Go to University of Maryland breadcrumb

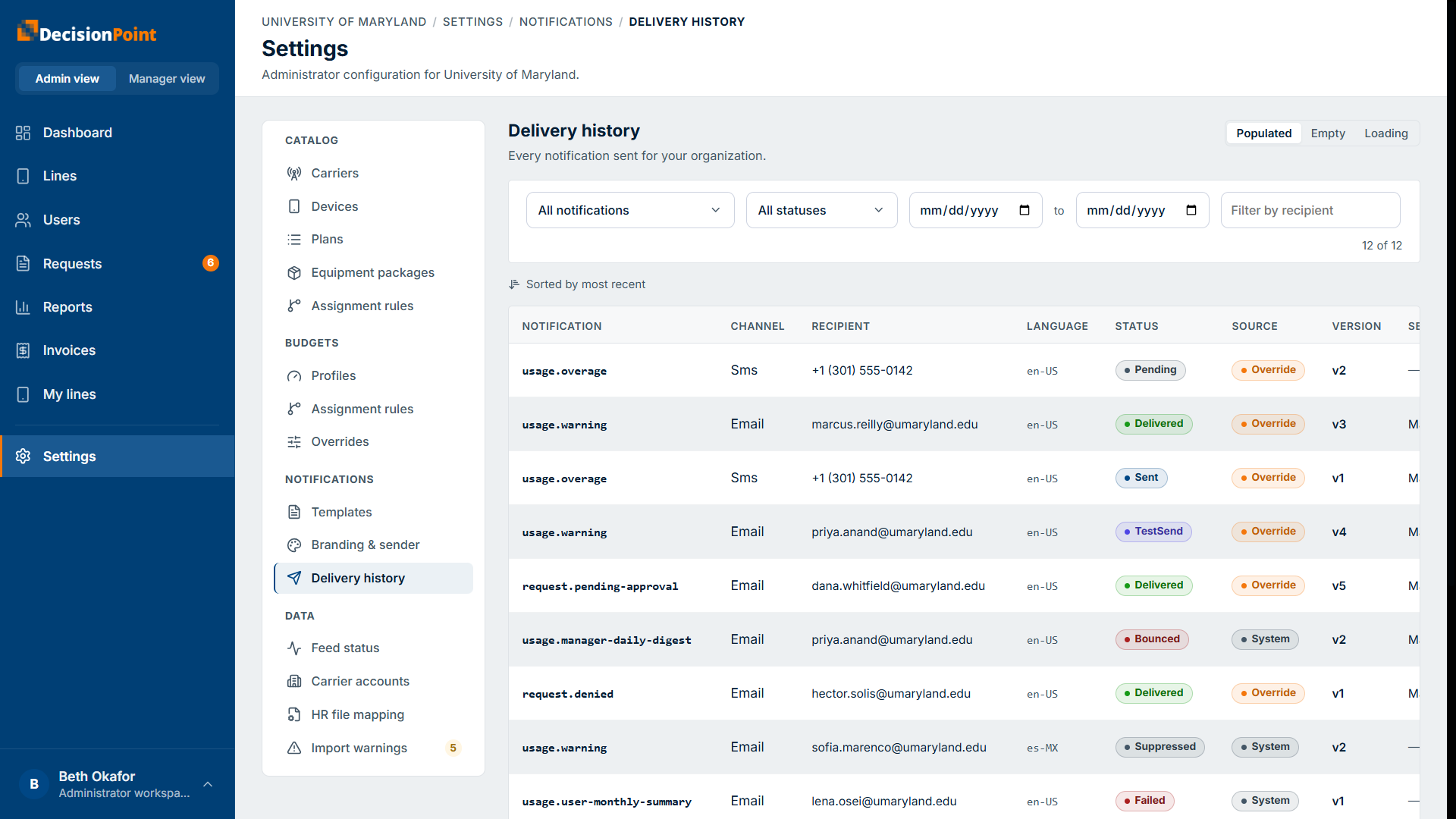point(344,22)
